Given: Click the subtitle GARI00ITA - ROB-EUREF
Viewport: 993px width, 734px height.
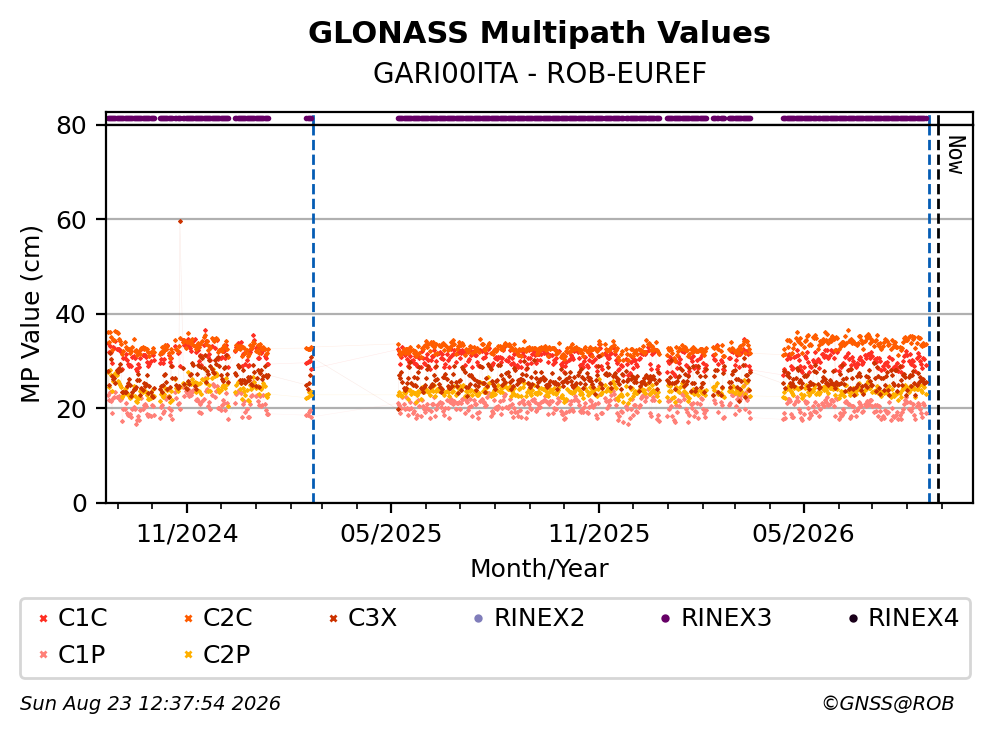Looking at the screenshot, I should (x=539, y=73).
